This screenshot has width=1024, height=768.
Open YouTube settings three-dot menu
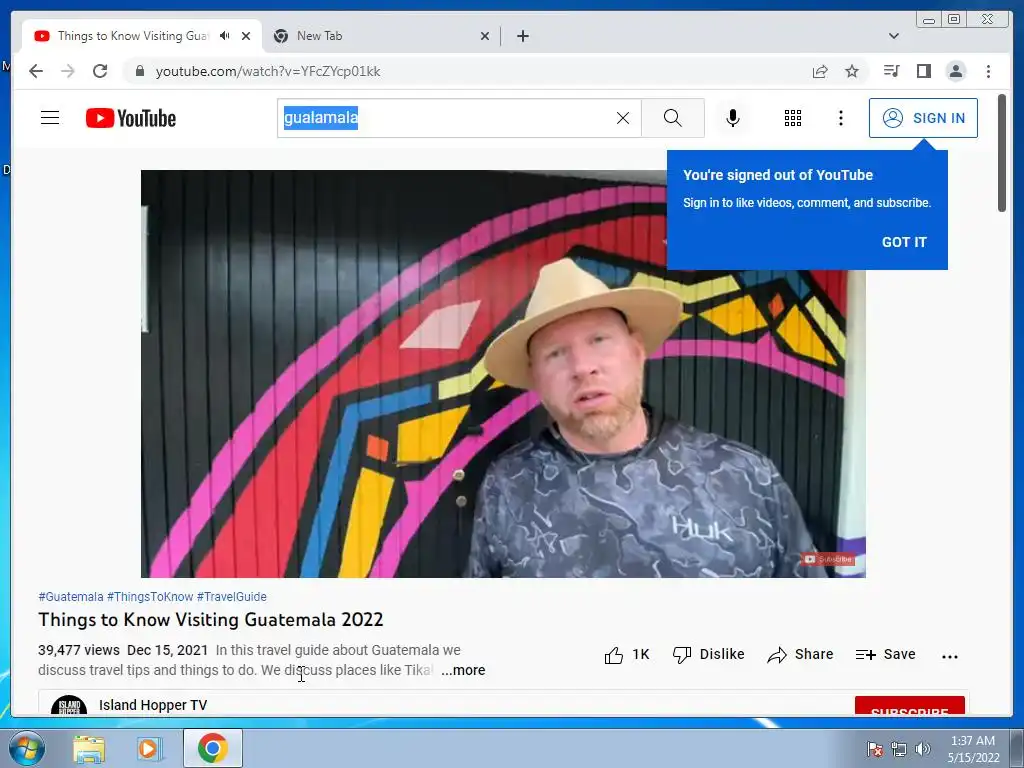841,118
